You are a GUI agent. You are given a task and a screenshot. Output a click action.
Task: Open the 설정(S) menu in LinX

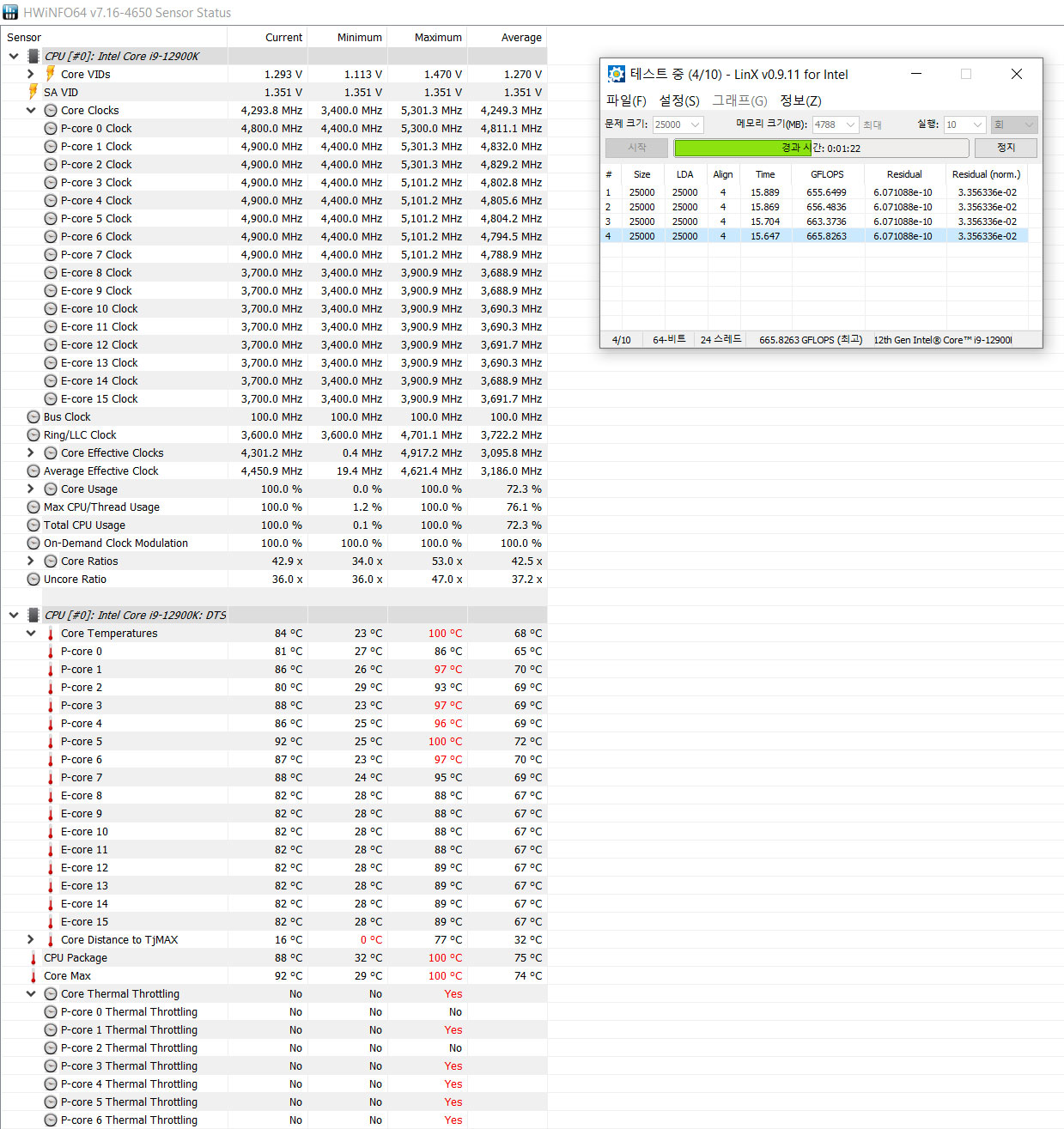coord(679,100)
